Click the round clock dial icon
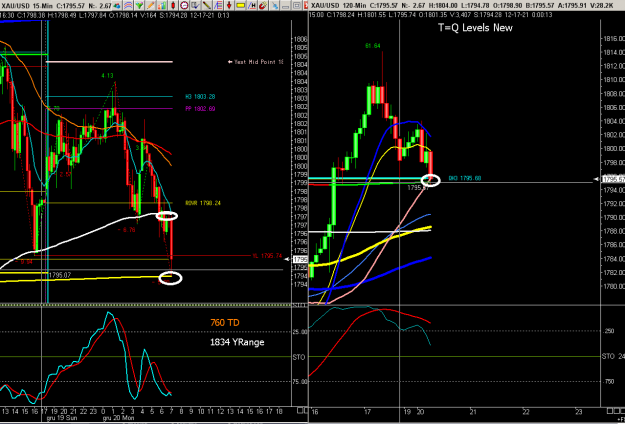 click(184, 6)
